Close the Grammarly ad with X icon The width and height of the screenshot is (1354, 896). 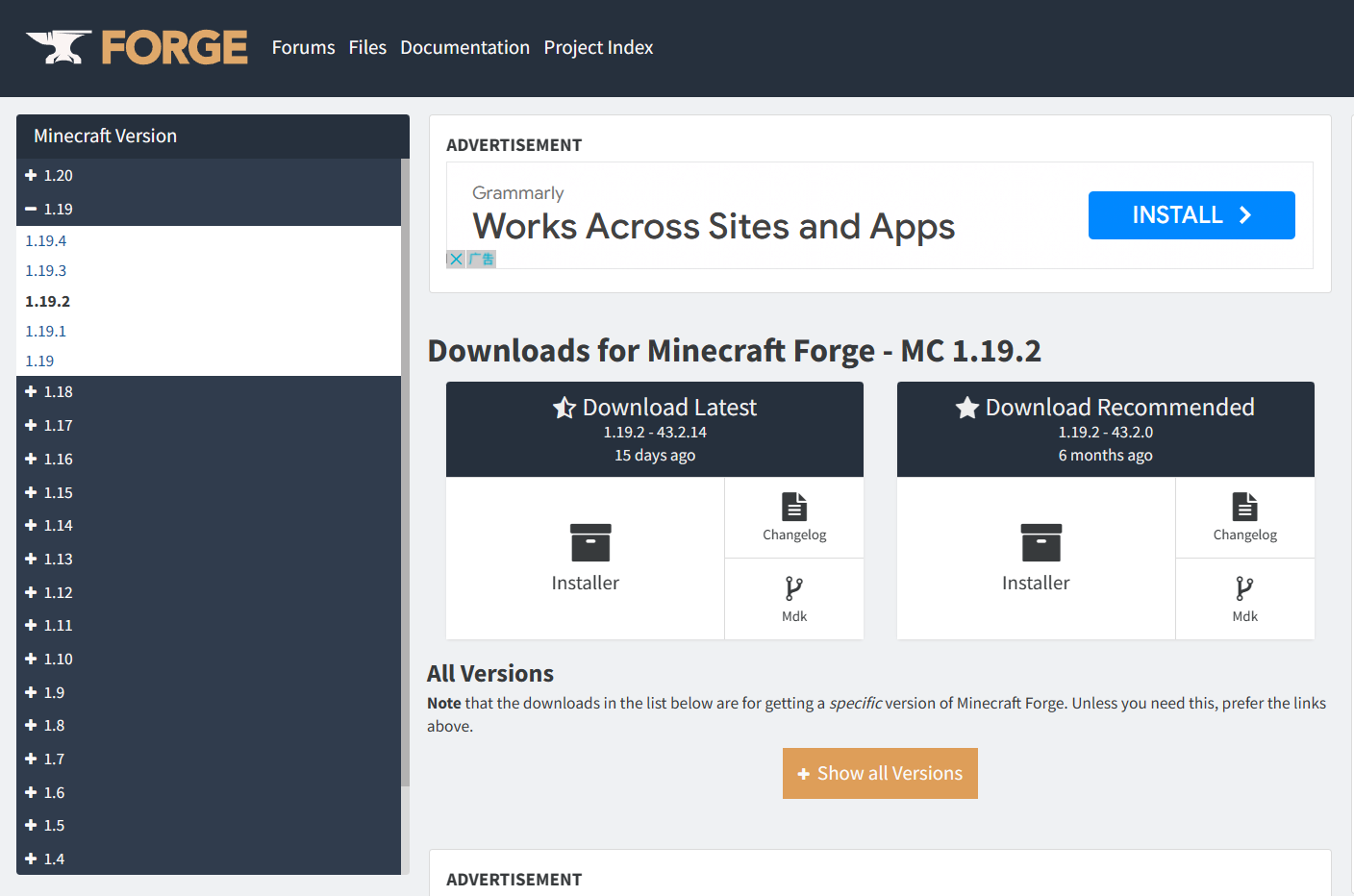point(456,260)
